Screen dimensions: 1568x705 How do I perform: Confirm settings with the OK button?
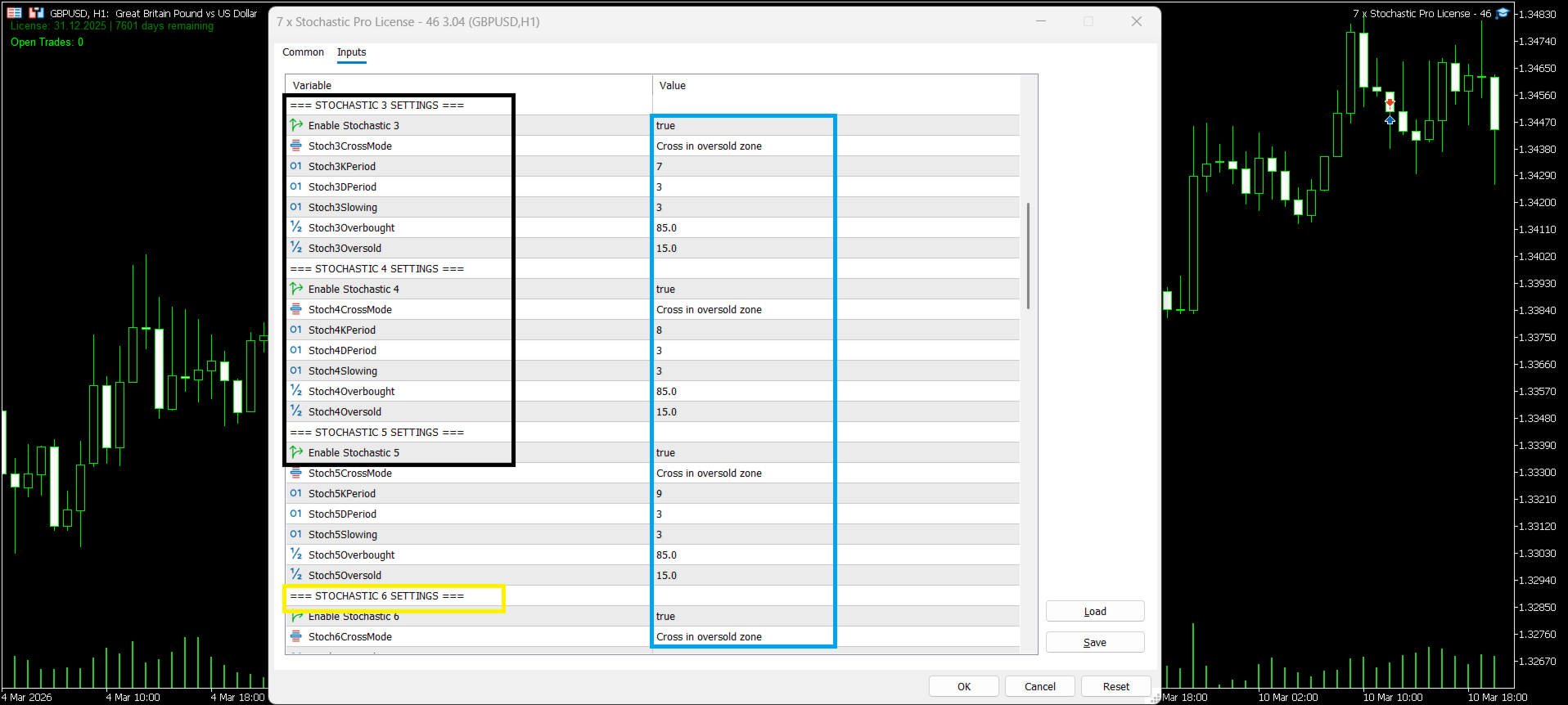point(964,686)
